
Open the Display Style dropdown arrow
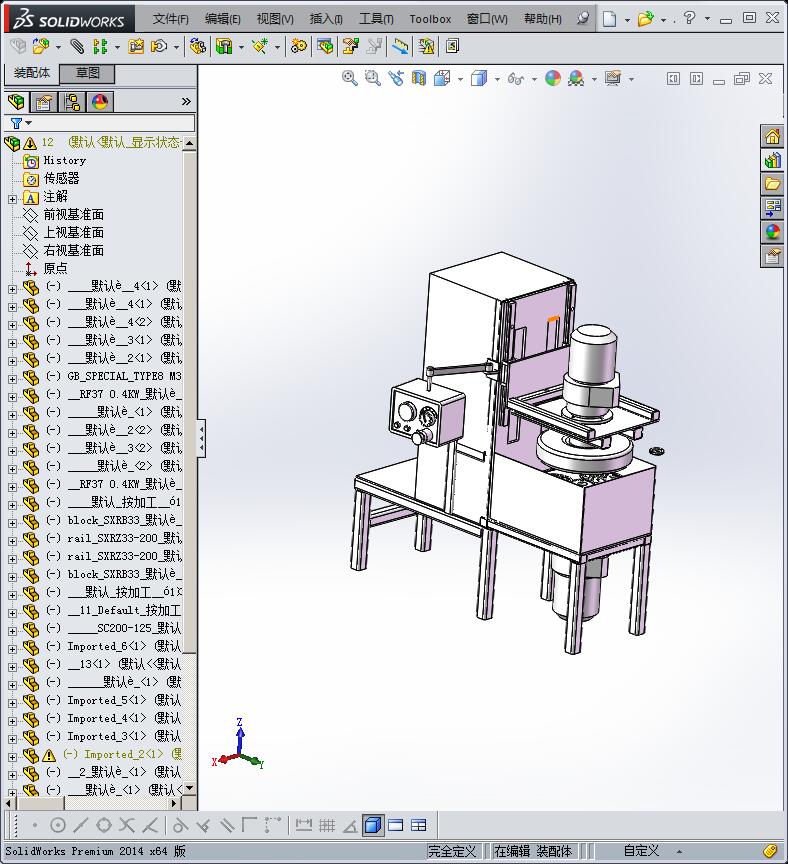click(497, 79)
